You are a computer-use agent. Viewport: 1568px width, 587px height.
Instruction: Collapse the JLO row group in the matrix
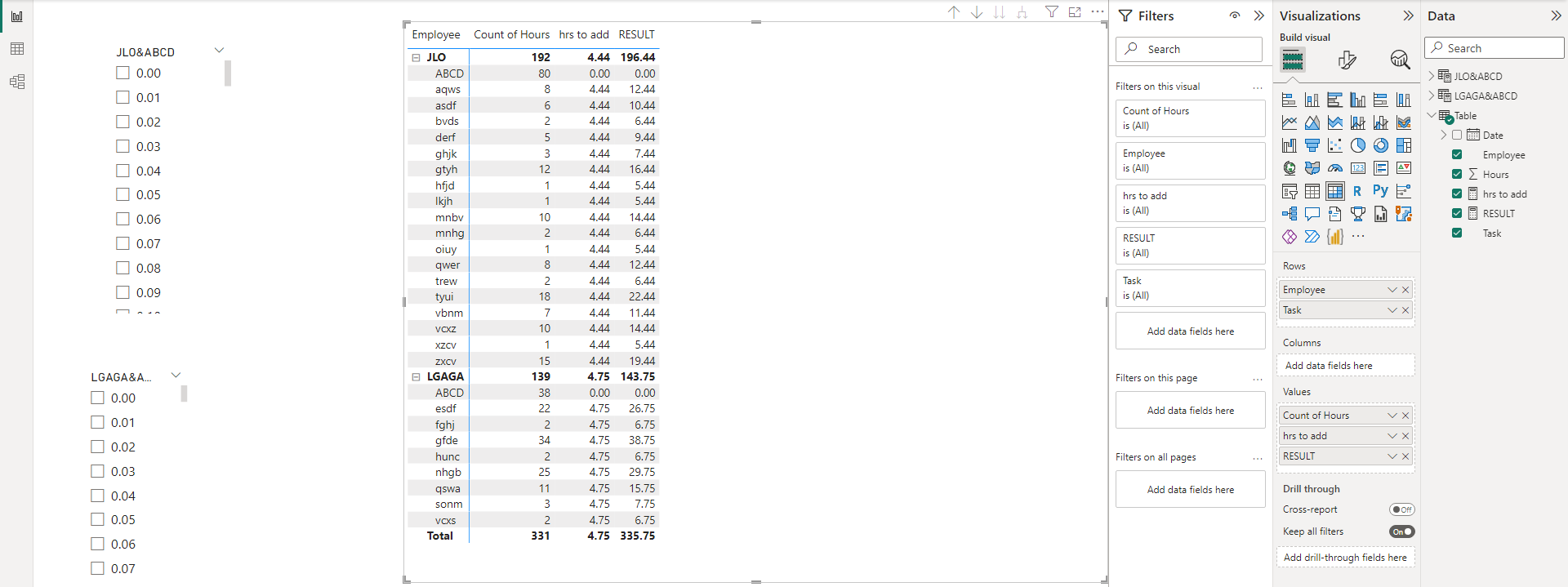[416, 57]
